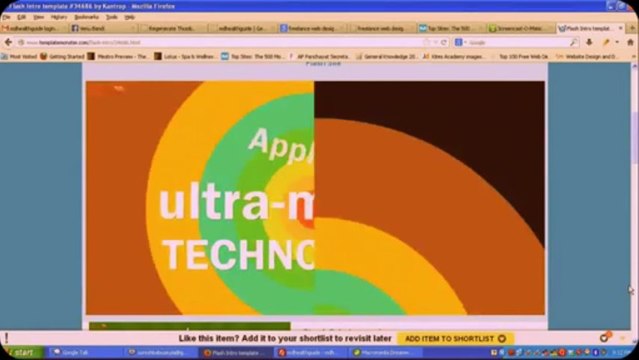Image resolution: width=639 pixels, height=360 pixels.
Task: Run the search with the magnifier icon
Action: click(573, 42)
